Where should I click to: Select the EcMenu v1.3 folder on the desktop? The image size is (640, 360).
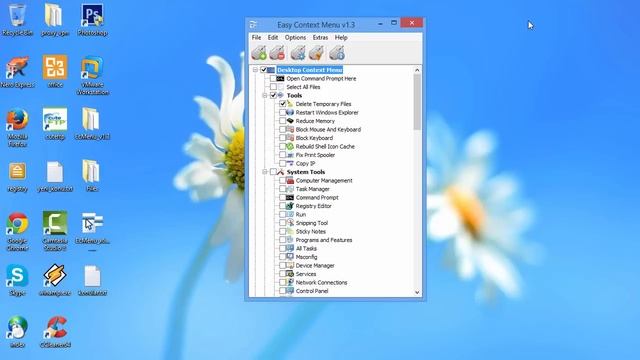(x=92, y=124)
